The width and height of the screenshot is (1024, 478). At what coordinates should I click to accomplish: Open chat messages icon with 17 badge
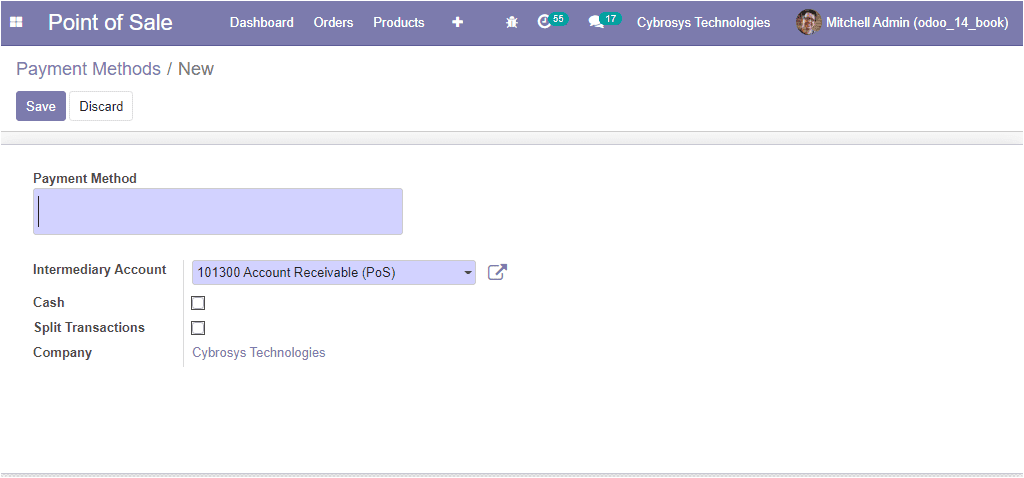point(604,21)
